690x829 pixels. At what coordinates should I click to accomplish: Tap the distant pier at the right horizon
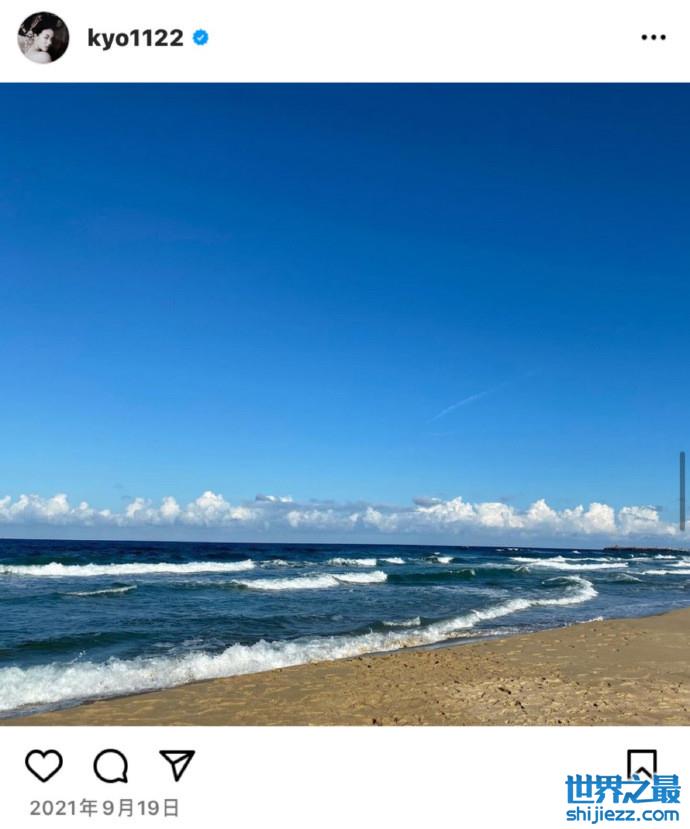646,549
